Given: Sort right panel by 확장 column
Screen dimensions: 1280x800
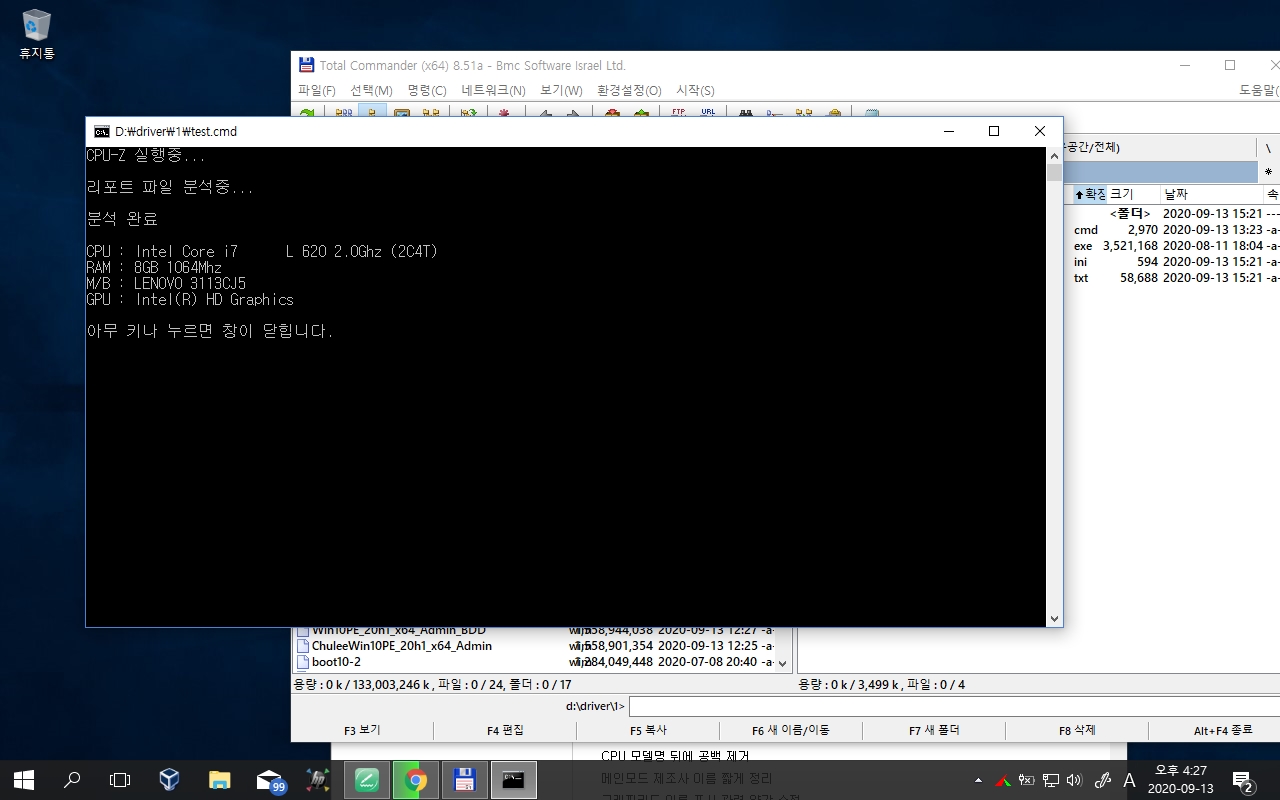Looking at the screenshot, I should tap(1089, 194).
